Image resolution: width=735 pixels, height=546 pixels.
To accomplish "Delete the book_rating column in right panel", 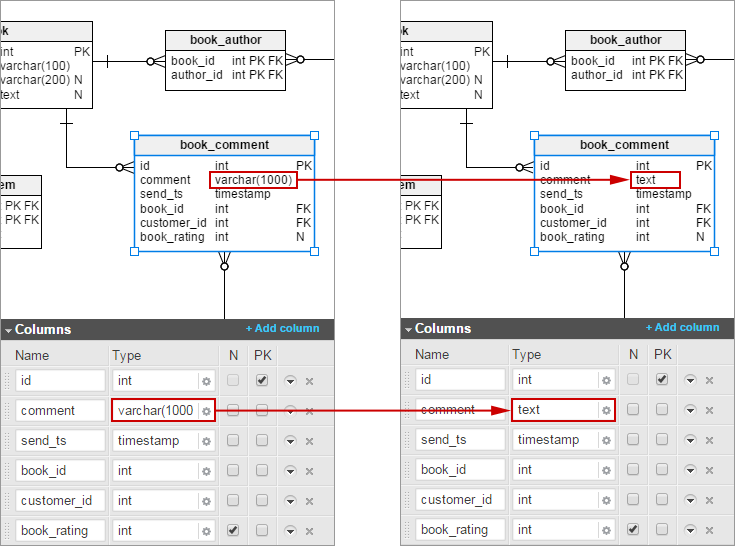I will 709,530.
